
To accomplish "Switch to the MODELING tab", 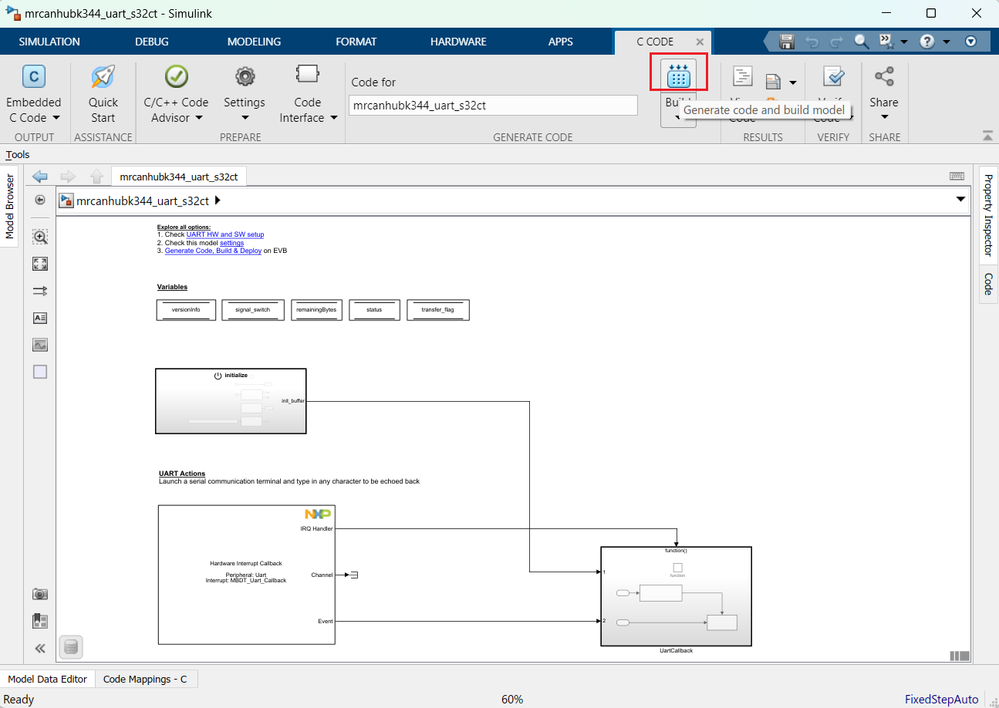I will click(x=254, y=41).
